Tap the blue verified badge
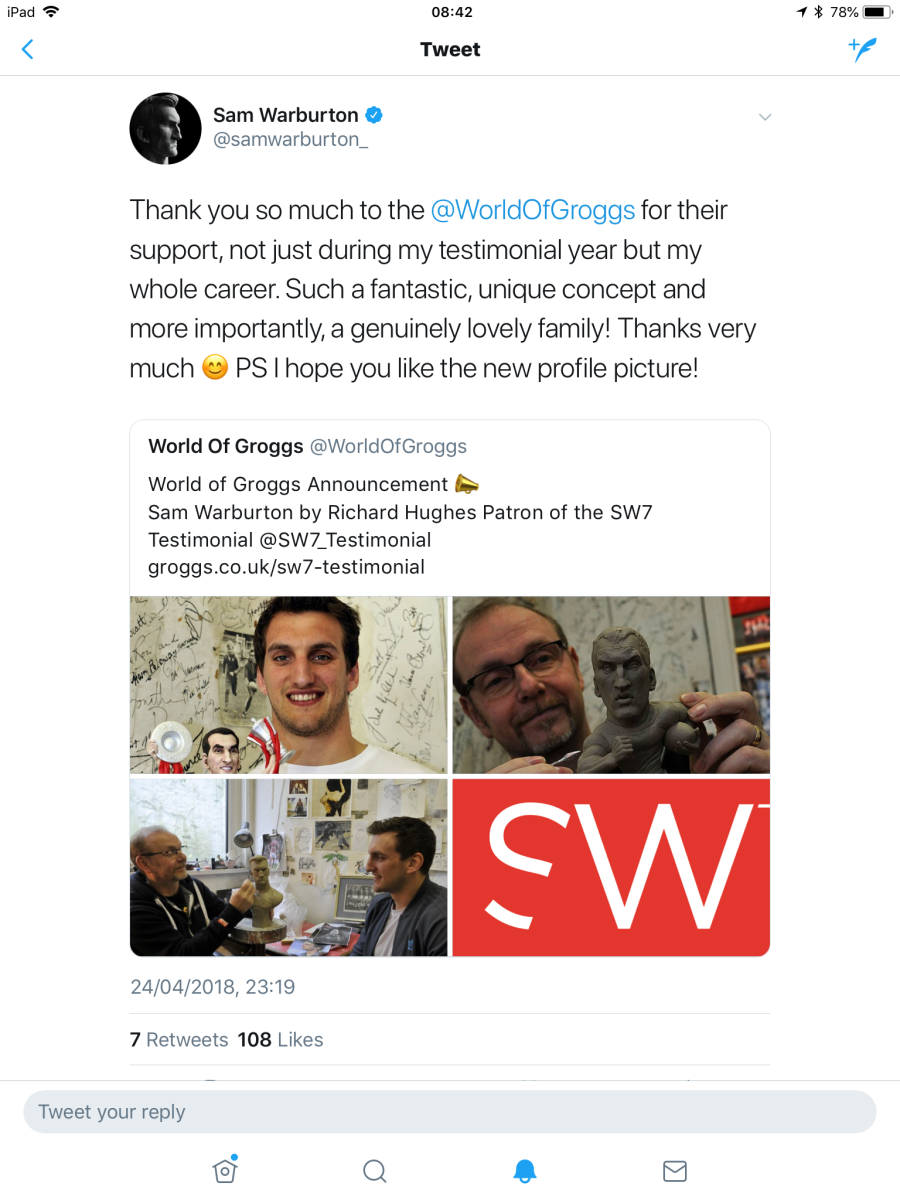 373,115
